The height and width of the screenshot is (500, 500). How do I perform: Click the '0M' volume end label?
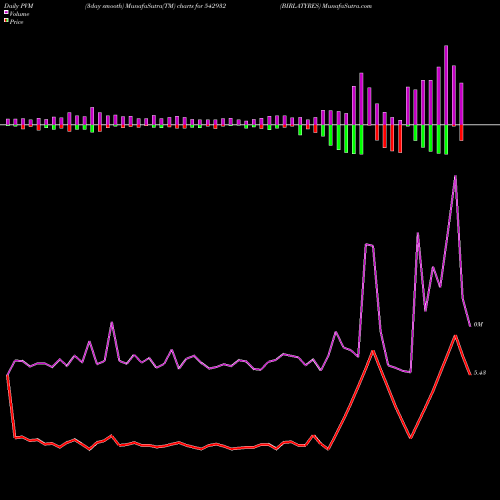pos(478,324)
